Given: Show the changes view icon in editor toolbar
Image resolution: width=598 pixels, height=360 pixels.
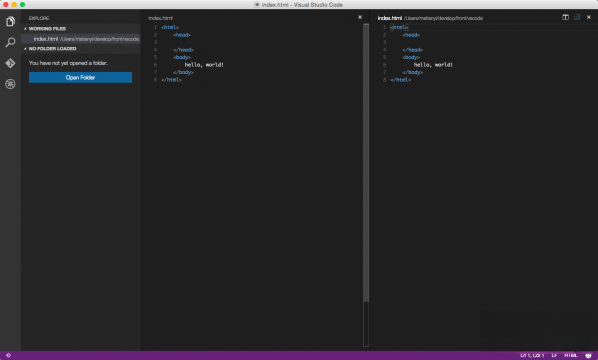Looking at the screenshot, I should click(577, 18).
